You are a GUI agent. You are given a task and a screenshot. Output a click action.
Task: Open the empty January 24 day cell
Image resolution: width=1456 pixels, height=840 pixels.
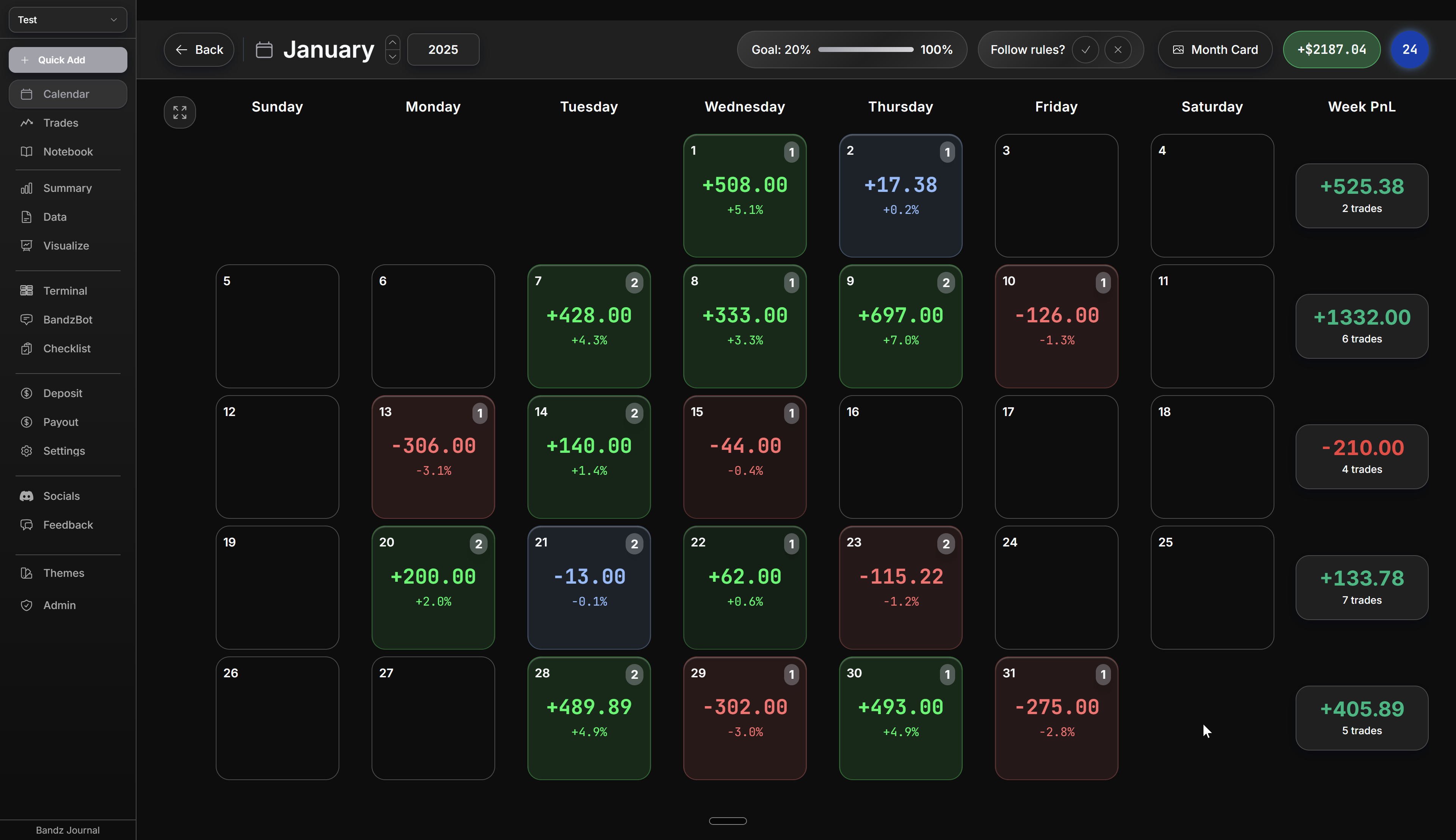click(1056, 587)
